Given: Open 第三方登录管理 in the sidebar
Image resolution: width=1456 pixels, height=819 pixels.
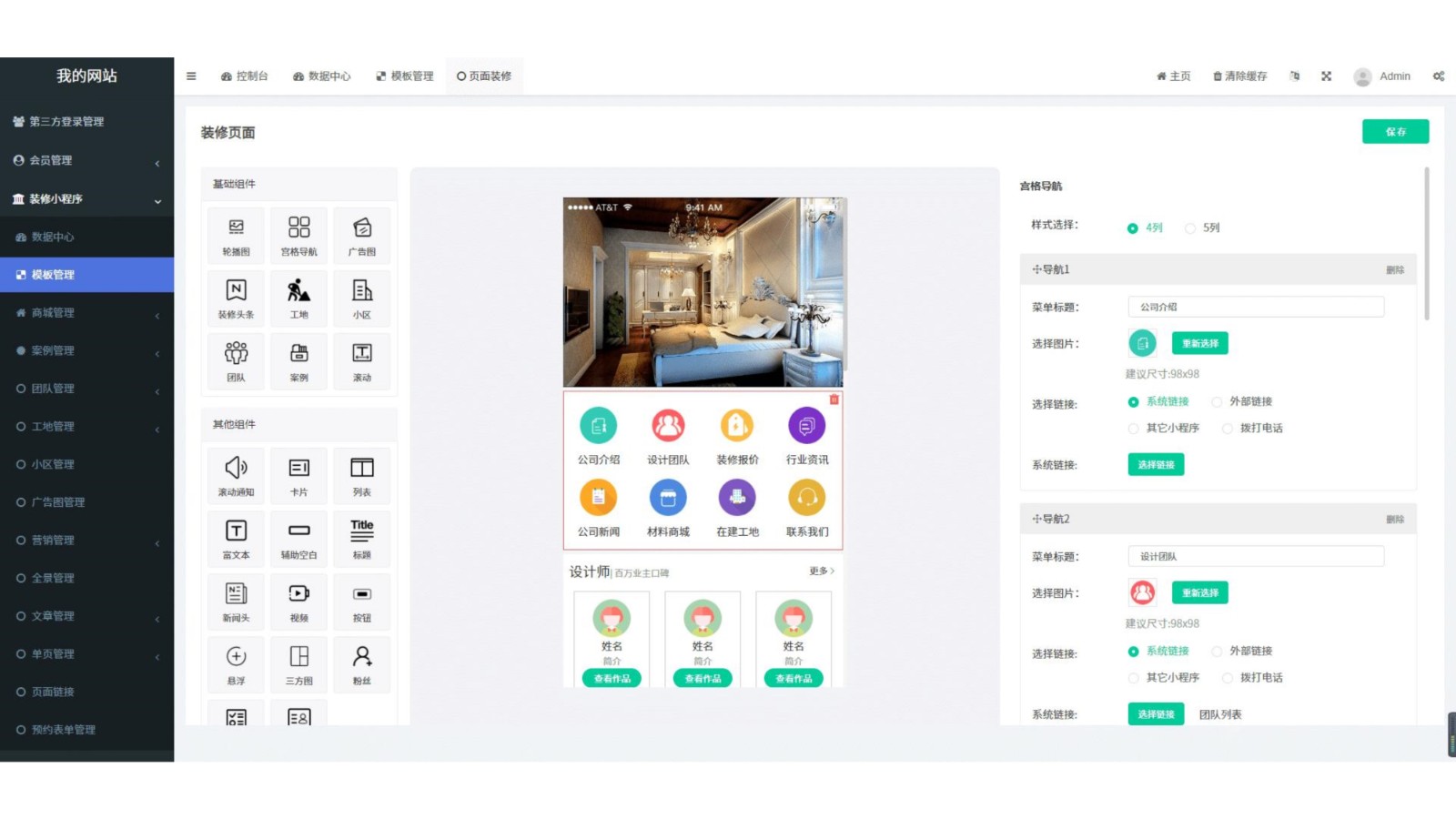Looking at the screenshot, I should (86, 122).
